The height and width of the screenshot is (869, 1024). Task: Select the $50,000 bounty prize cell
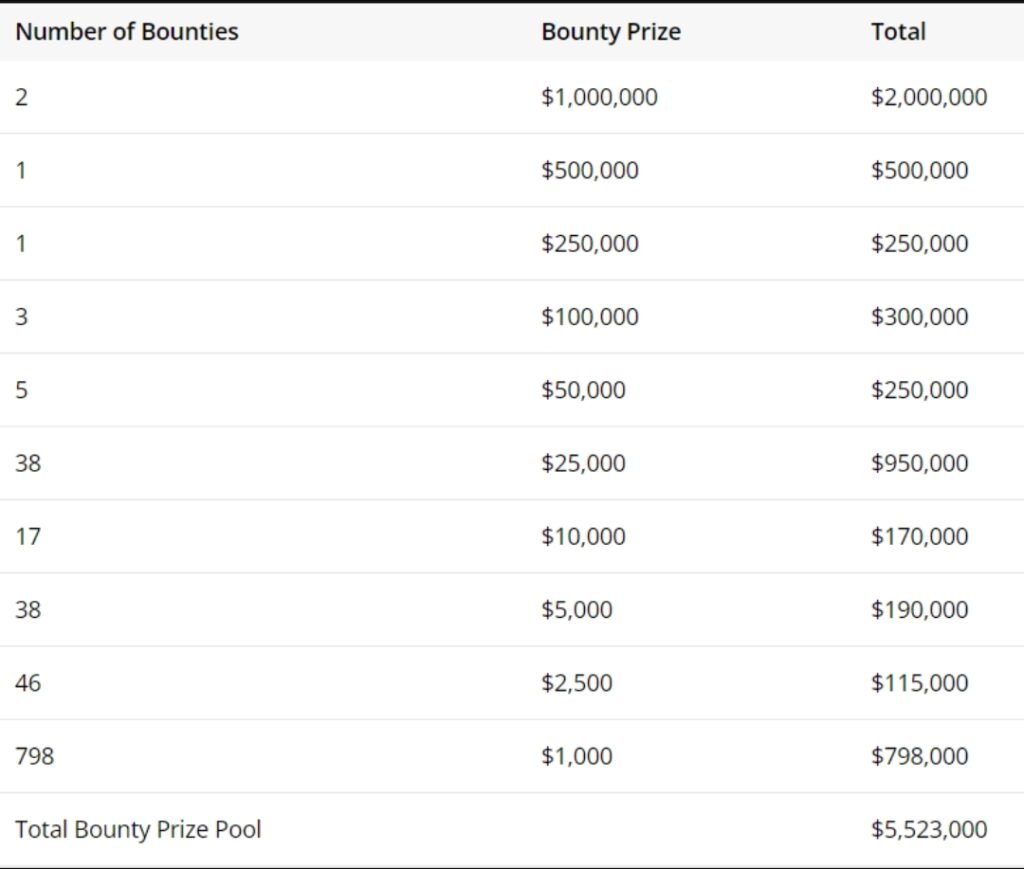[x=583, y=390]
